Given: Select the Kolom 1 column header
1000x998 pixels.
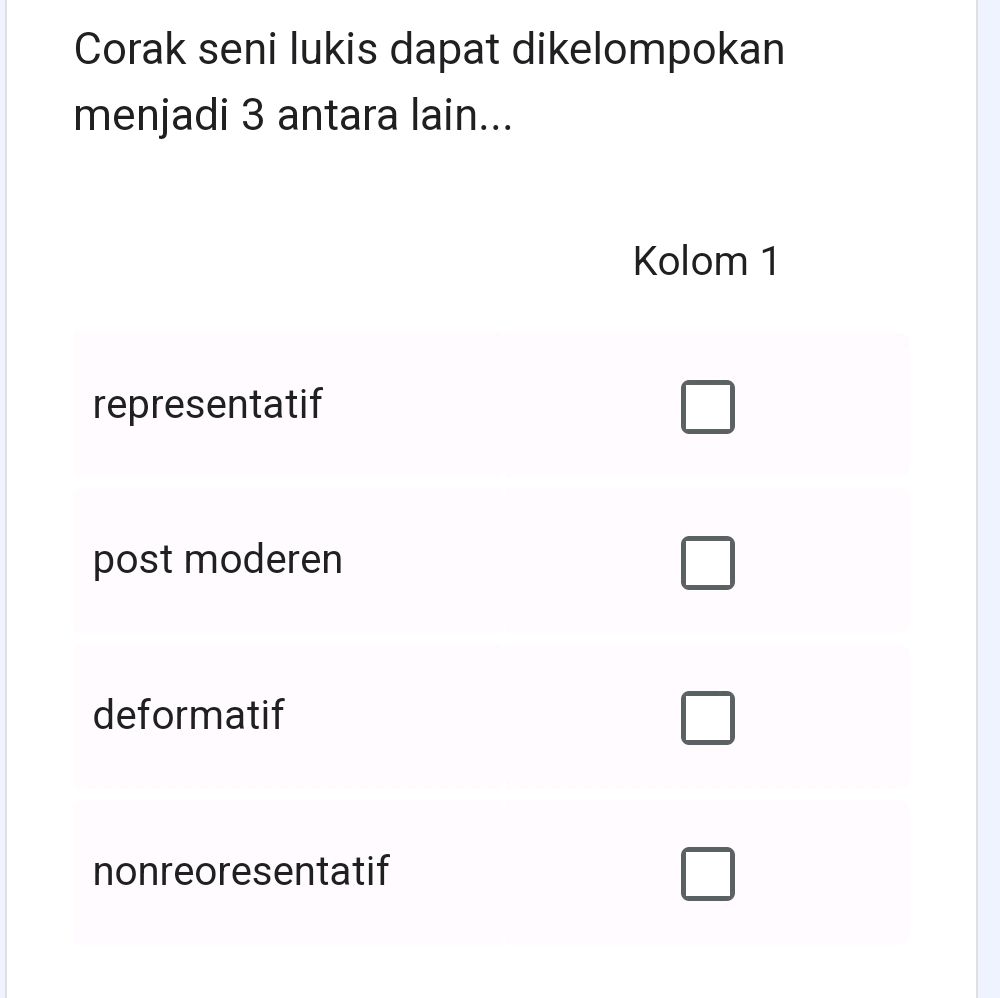Looking at the screenshot, I should coord(706,260).
